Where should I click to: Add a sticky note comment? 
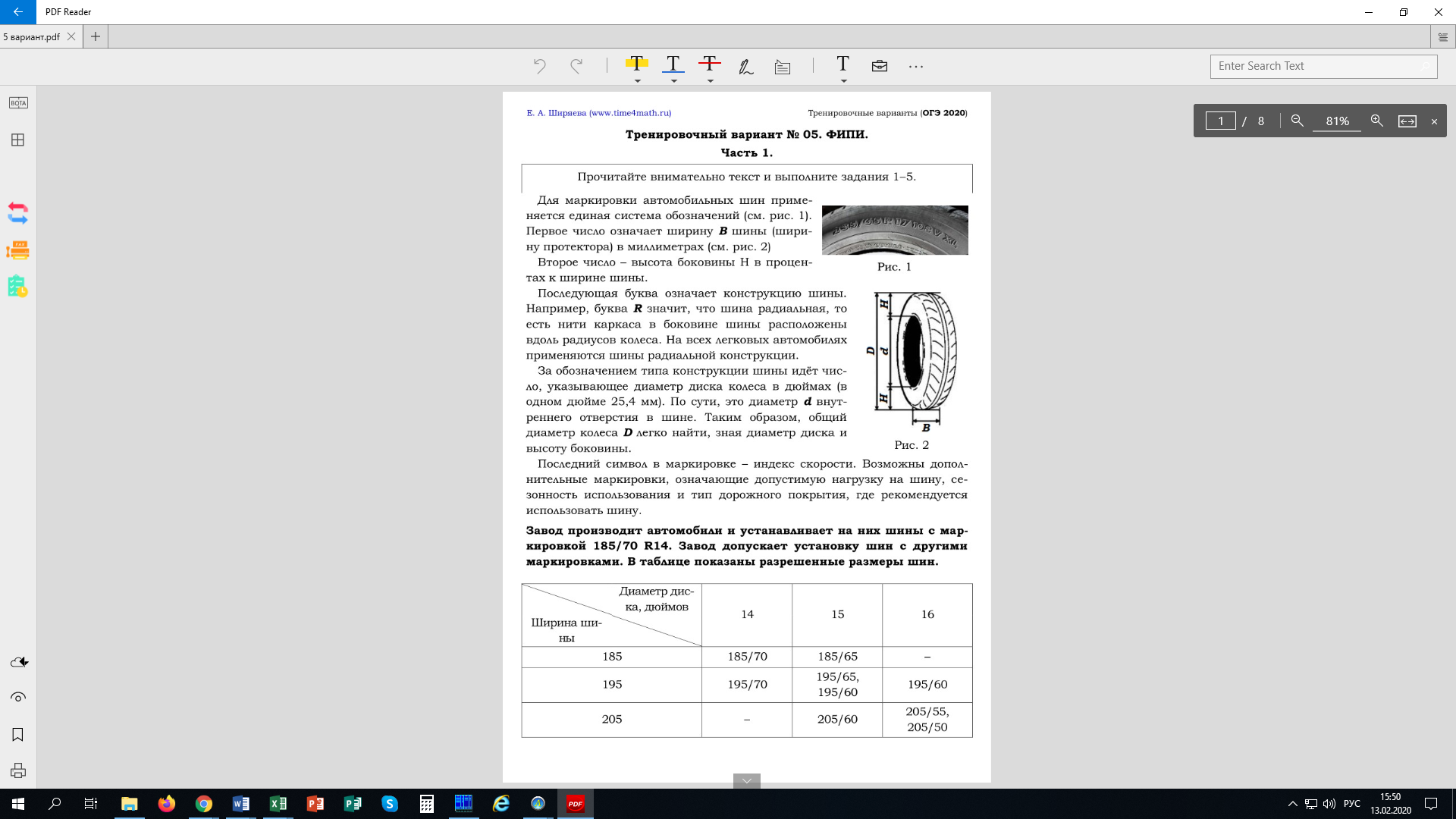783,67
